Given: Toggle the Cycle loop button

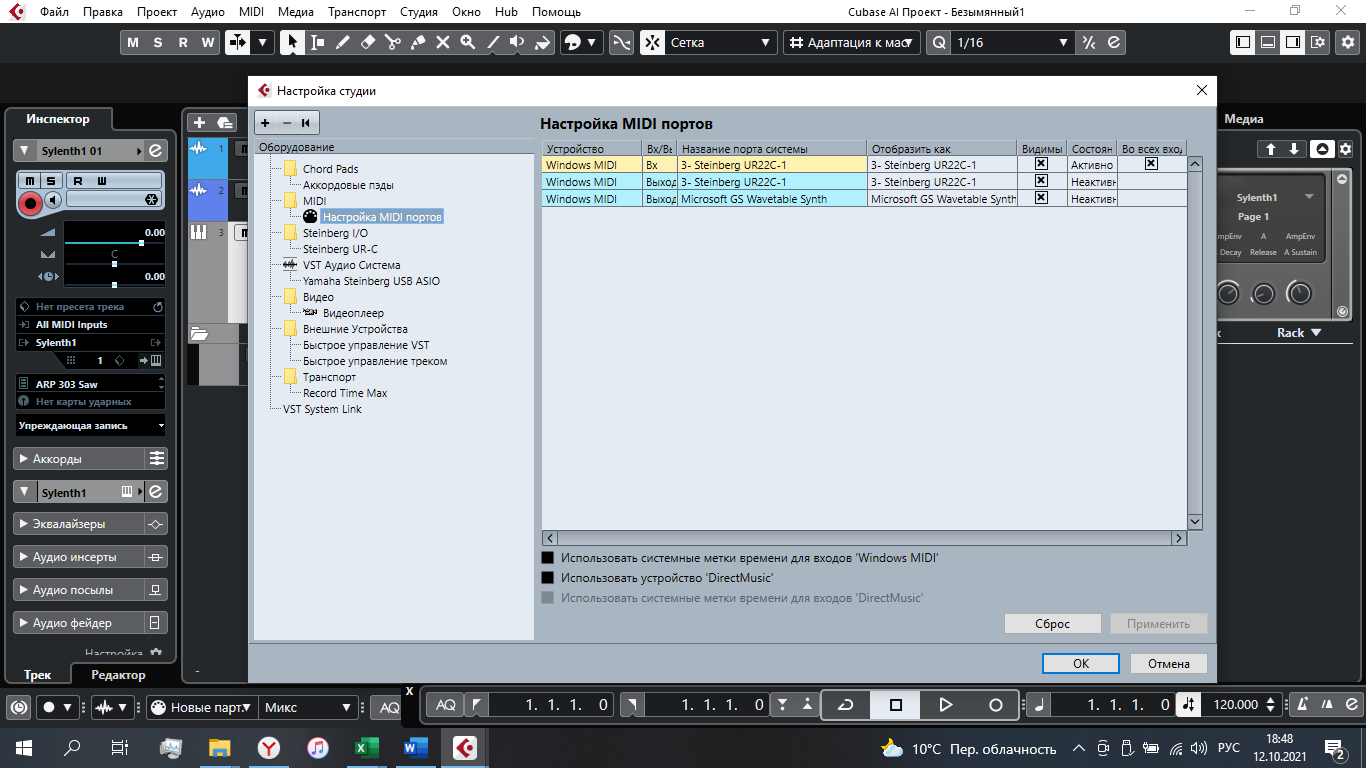Looking at the screenshot, I should [846, 705].
